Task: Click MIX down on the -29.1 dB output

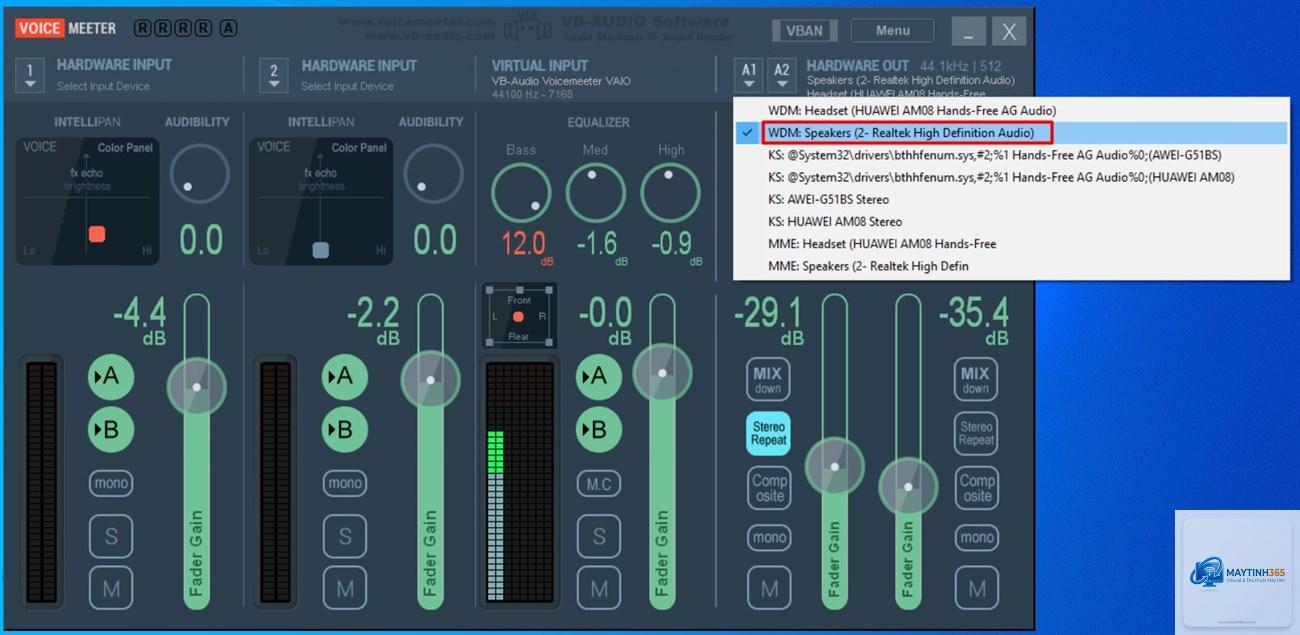Action: click(768, 380)
